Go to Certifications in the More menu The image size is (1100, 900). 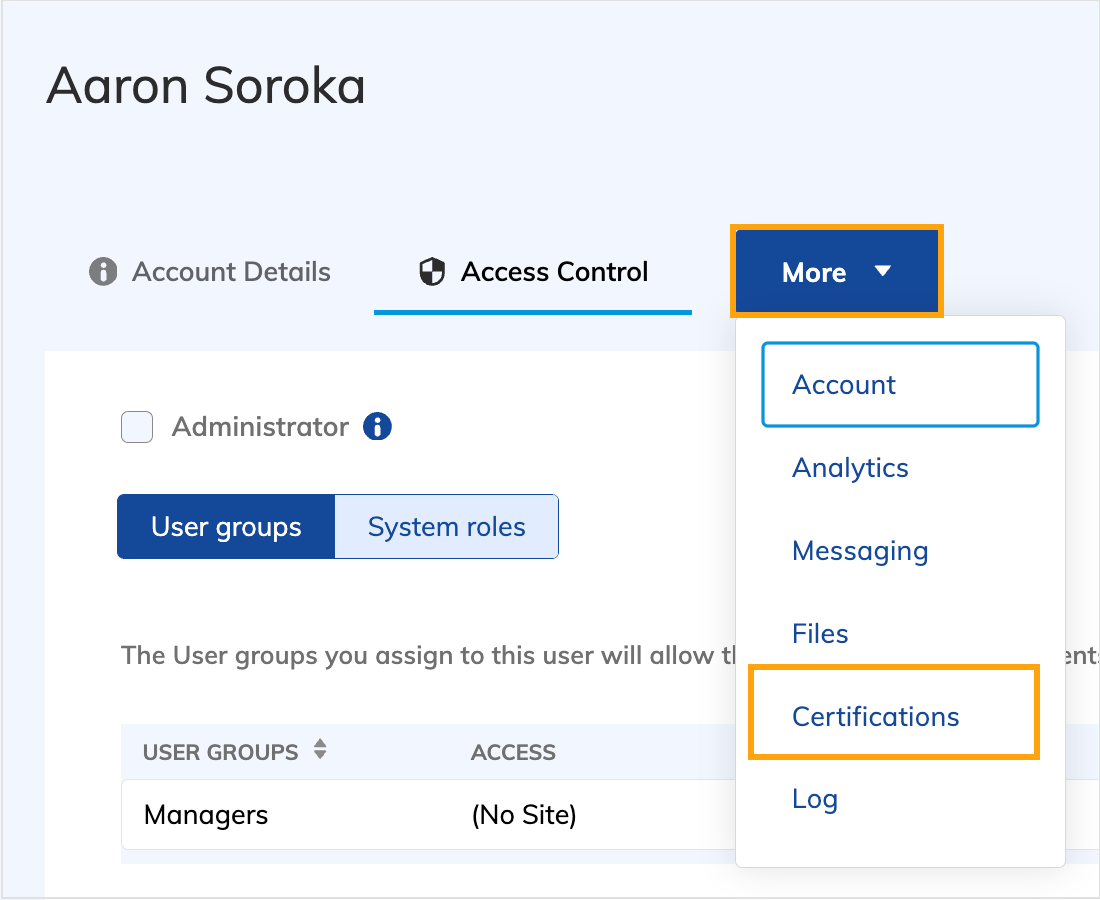click(x=875, y=716)
